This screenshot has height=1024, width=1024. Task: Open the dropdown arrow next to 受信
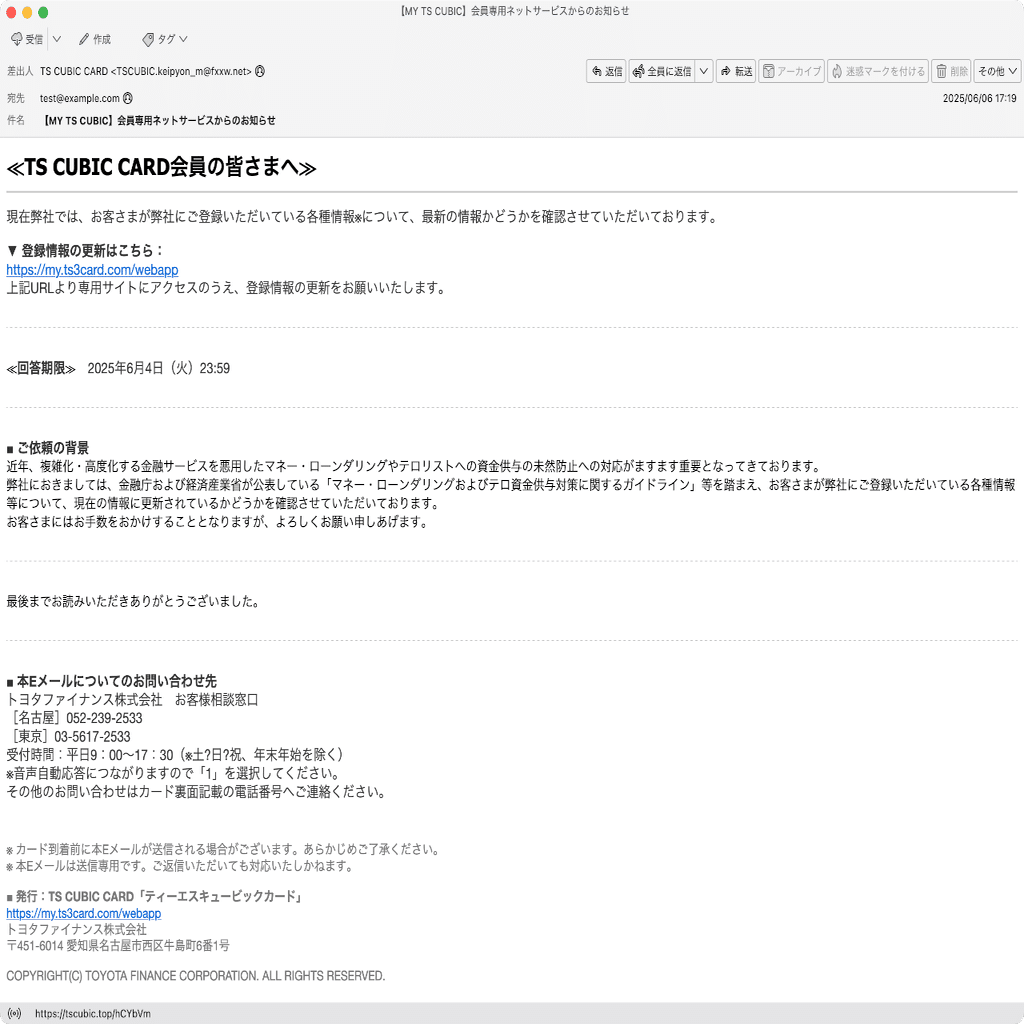pos(57,39)
